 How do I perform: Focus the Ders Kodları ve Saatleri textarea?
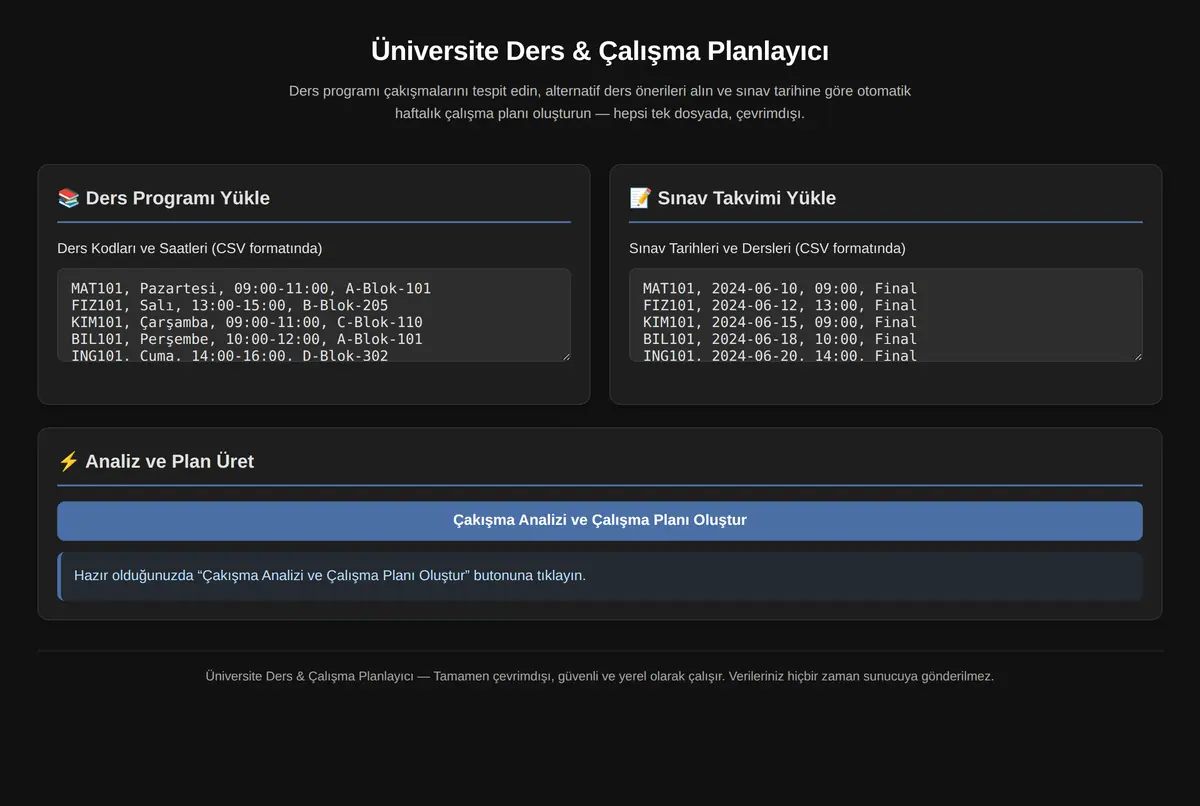tap(314, 315)
